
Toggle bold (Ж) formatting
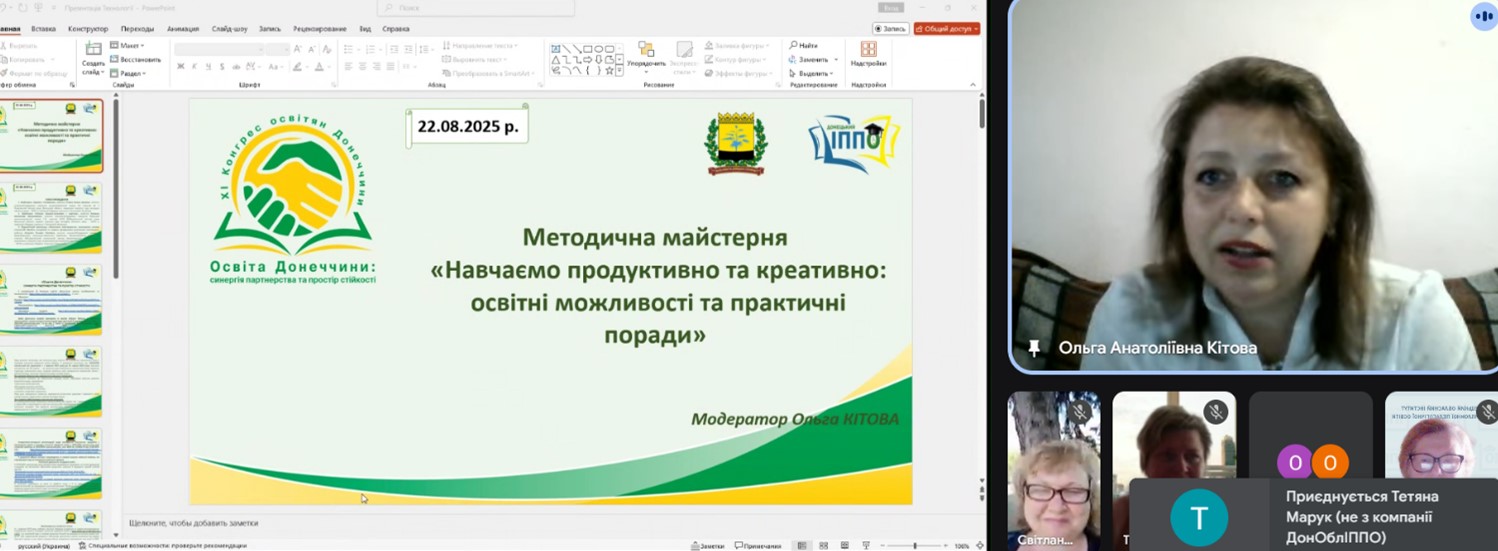coord(181,67)
